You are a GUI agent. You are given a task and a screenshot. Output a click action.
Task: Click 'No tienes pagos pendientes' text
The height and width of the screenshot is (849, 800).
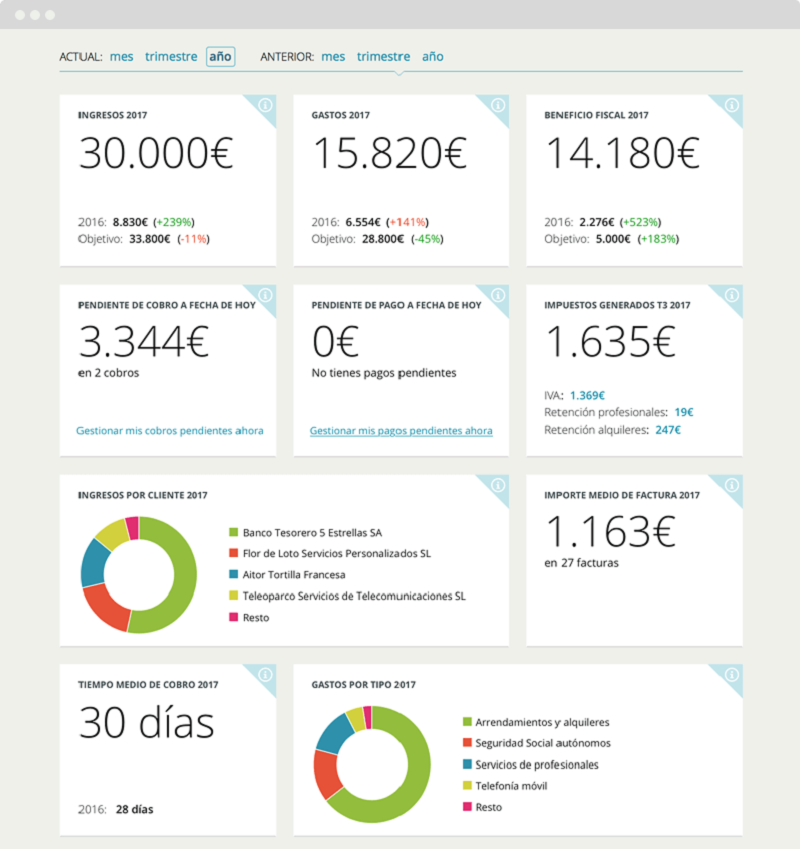tap(384, 373)
